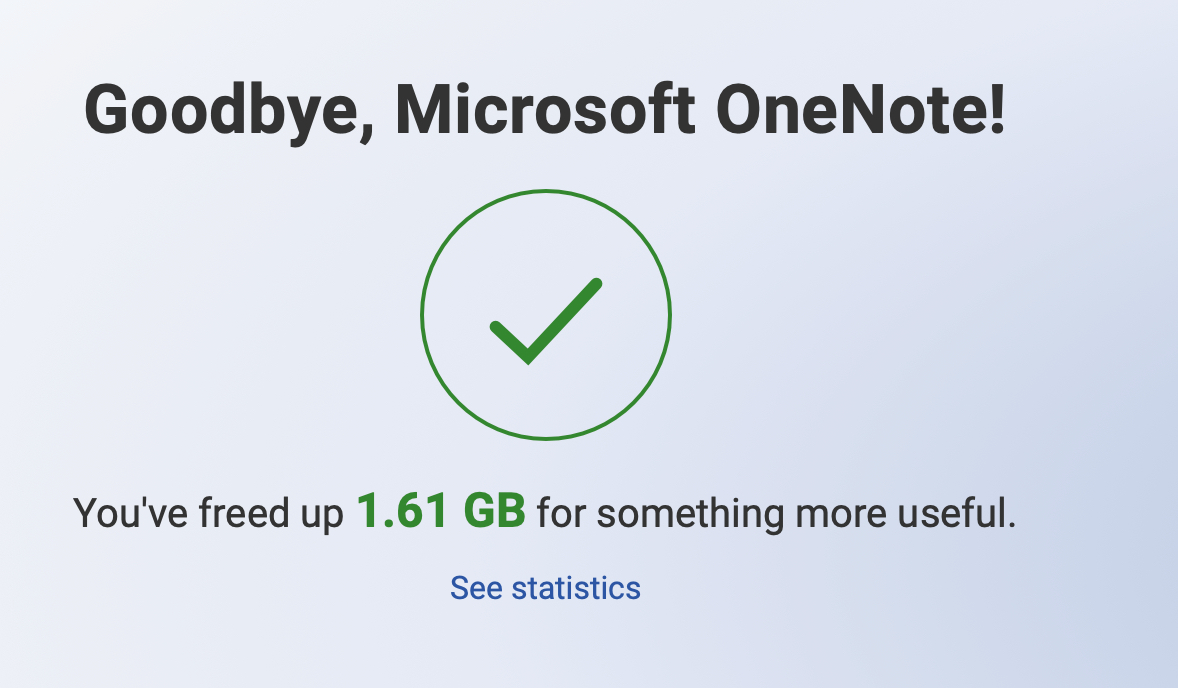Click the green GB unit label
Viewport: 1178px width, 688px height.
[494, 513]
